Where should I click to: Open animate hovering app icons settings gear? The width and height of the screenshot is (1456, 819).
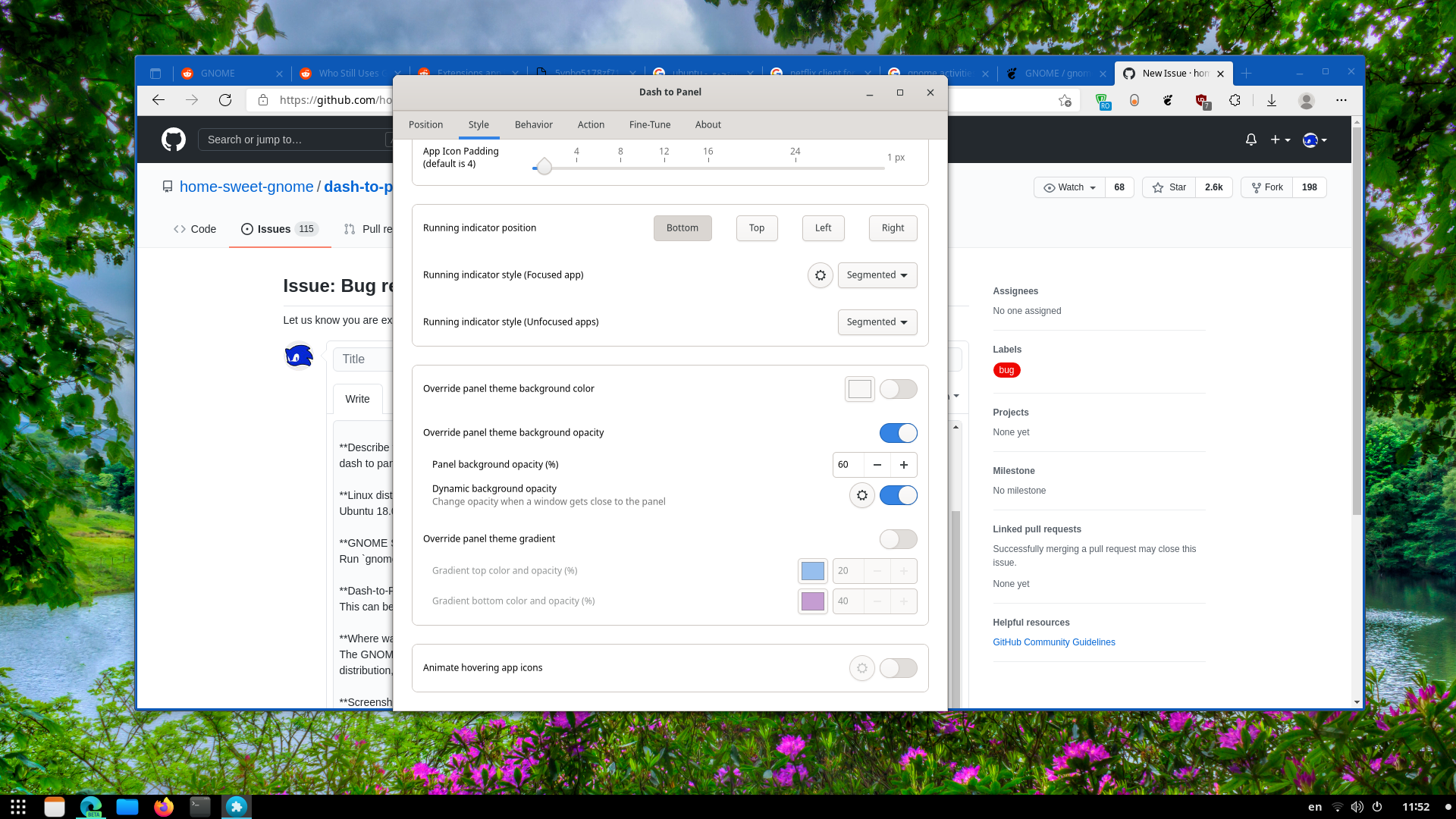(862, 668)
